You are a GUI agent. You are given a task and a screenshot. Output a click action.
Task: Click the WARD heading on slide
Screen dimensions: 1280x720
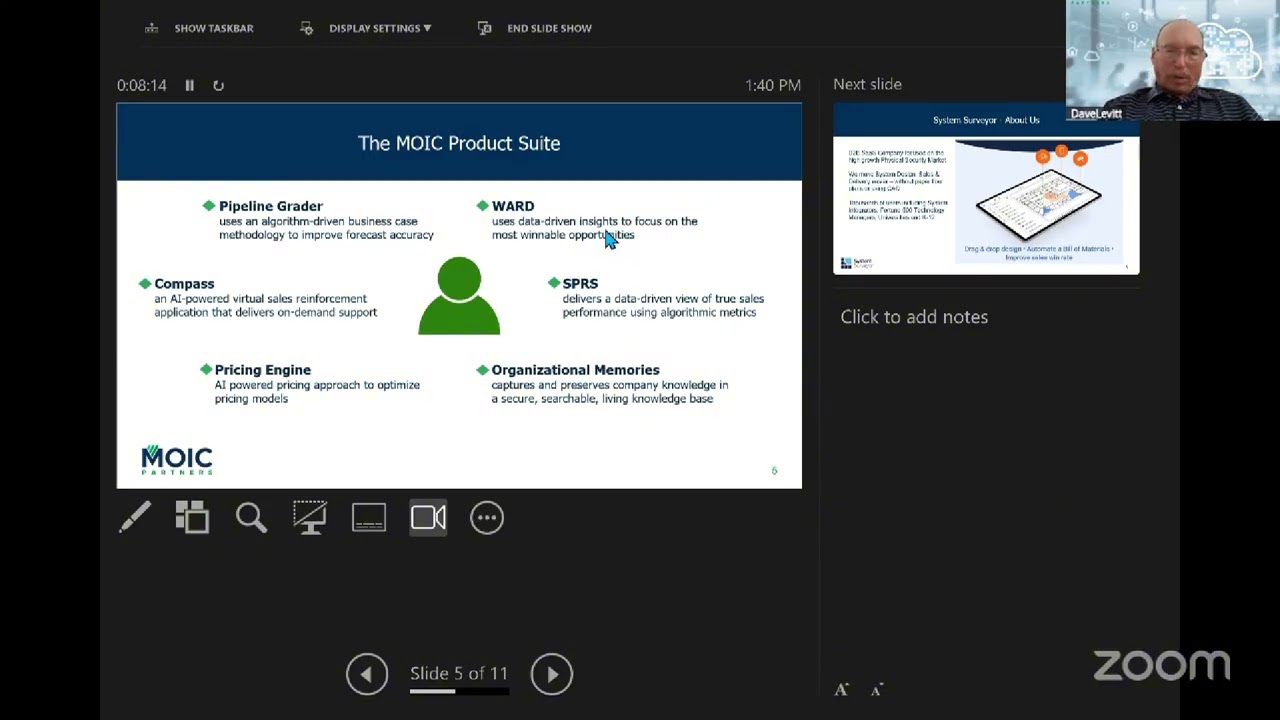513,206
